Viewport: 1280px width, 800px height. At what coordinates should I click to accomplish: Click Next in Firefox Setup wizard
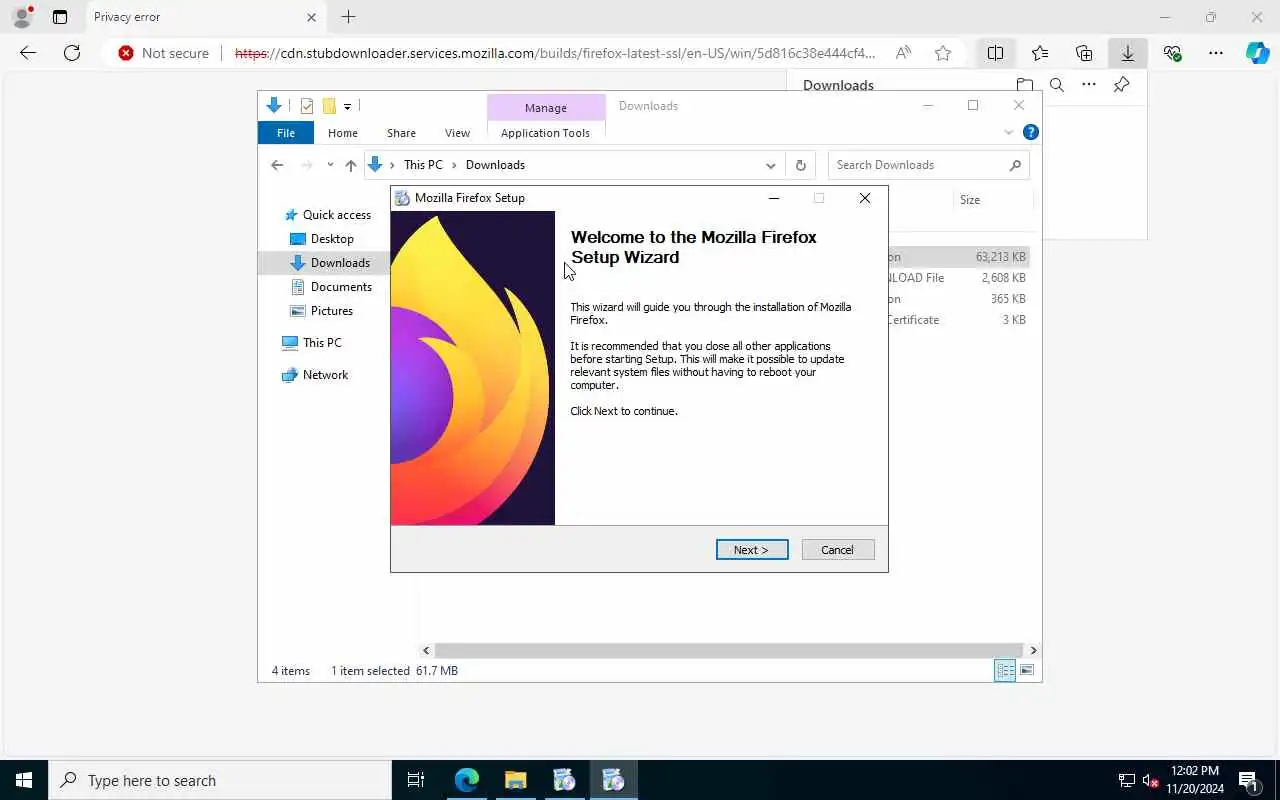(752, 550)
